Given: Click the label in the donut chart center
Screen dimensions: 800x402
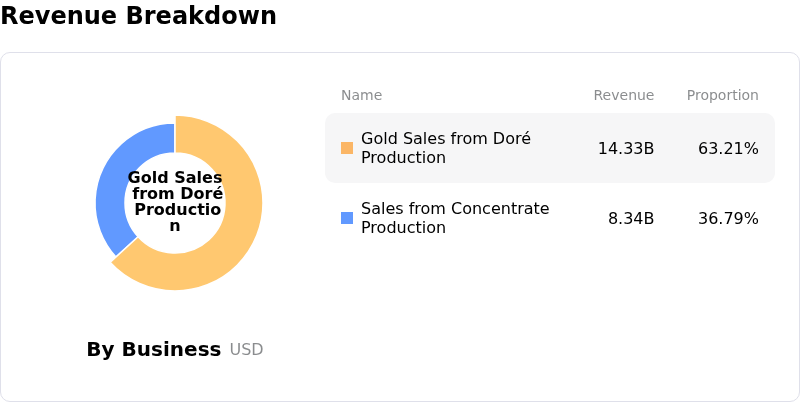Looking at the screenshot, I should tap(175, 202).
